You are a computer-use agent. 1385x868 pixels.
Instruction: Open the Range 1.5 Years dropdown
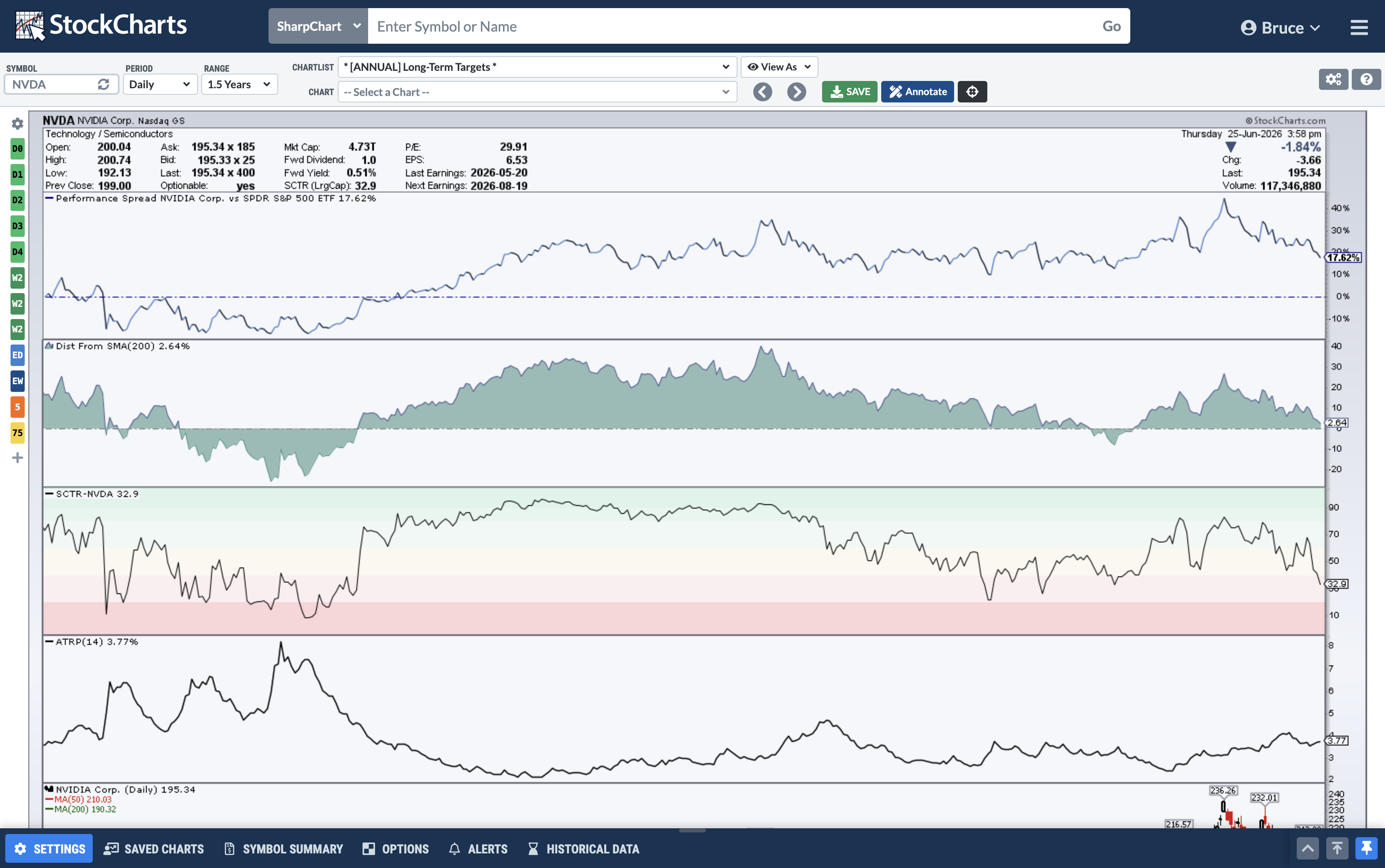(x=239, y=84)
